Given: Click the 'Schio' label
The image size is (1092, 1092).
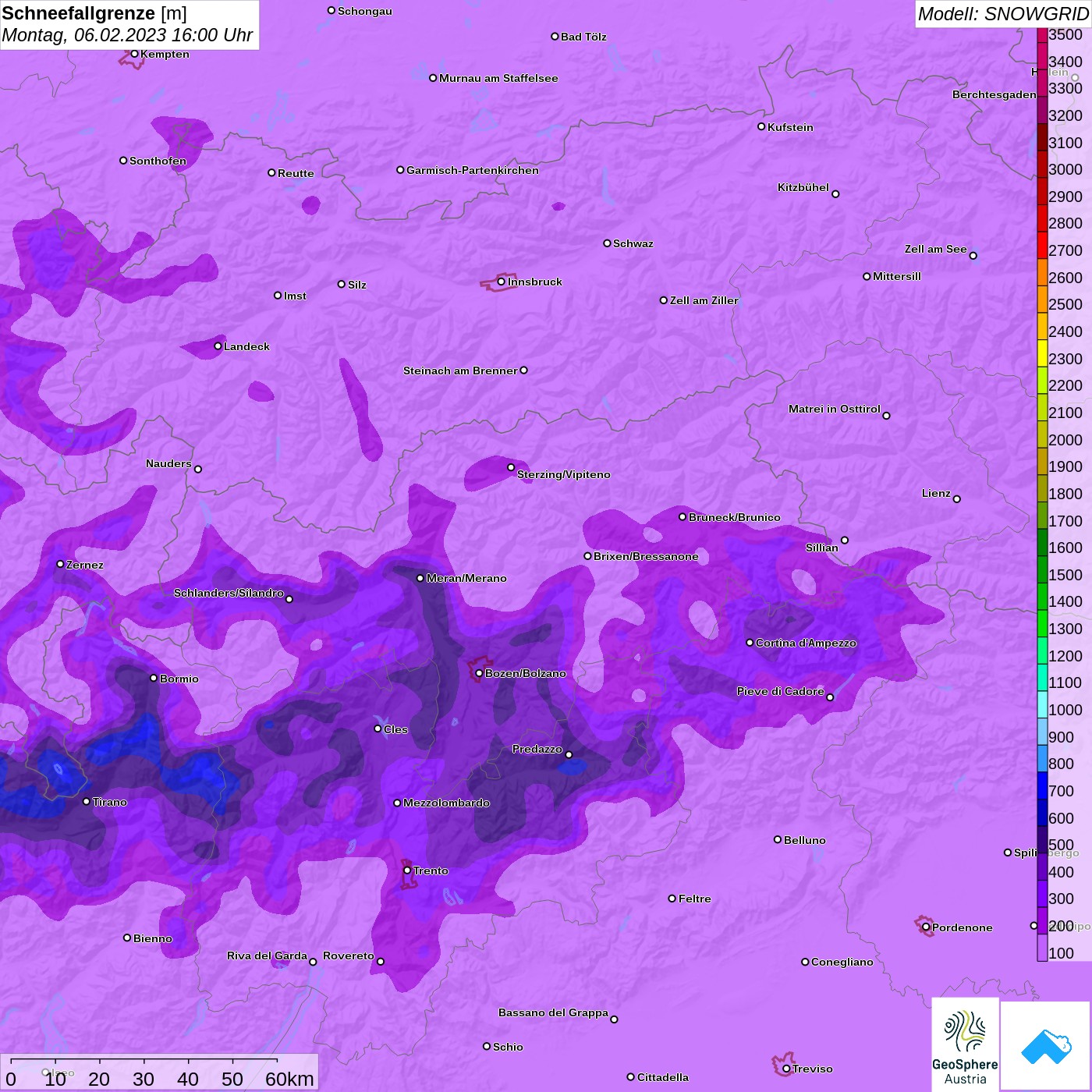Looking at the screenshot, I should click(508, 1047).
